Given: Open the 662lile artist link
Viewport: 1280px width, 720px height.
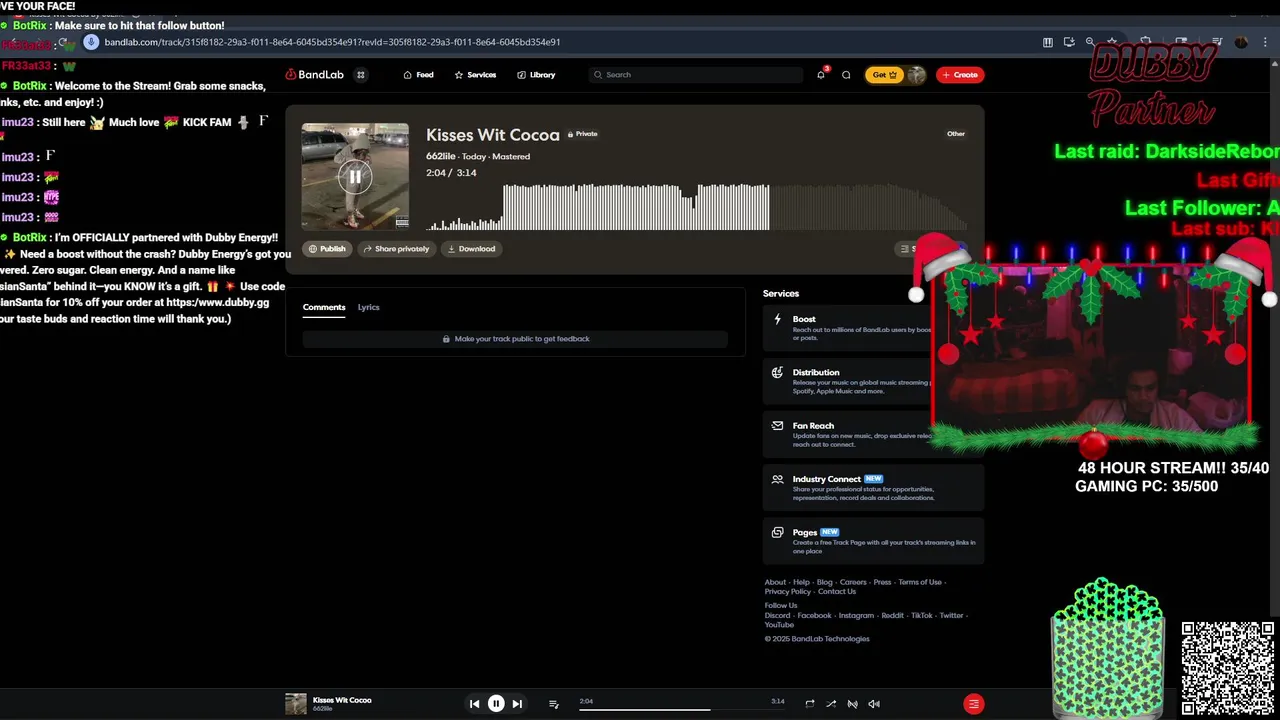Looking at the screenshot, I should (x=441, y=157).
